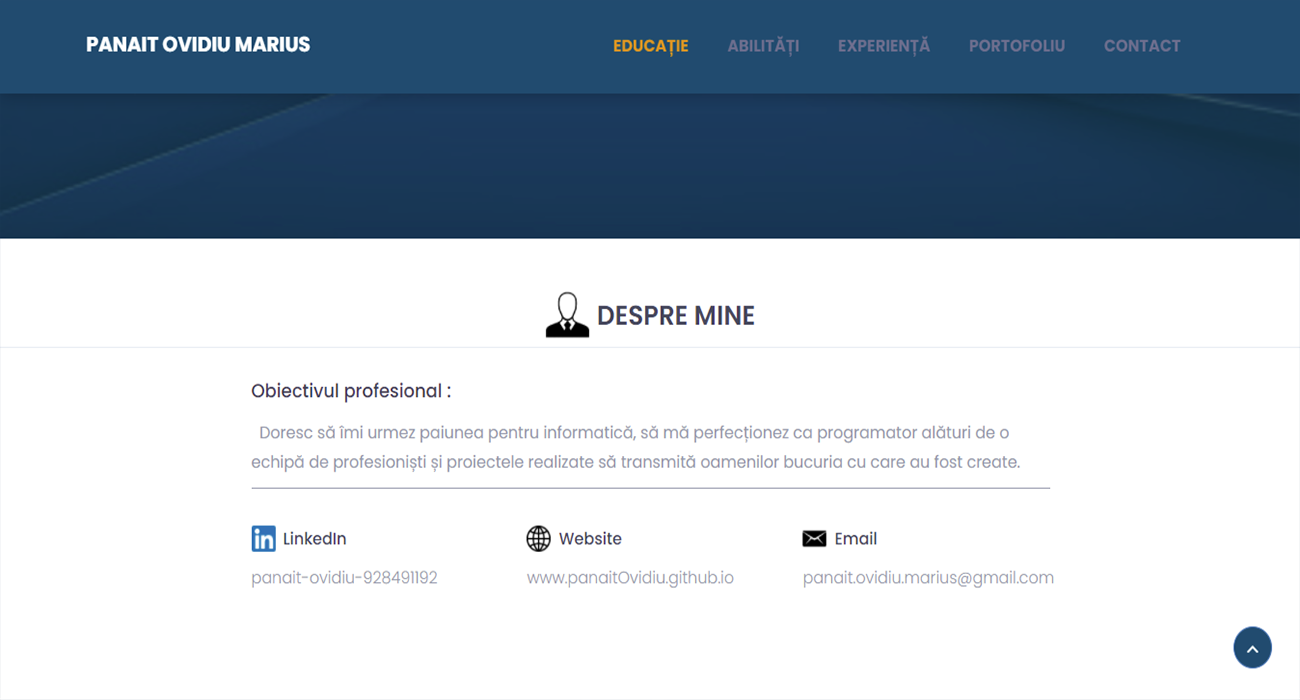Click the 'Obiectivul profesional :' label
Viewport: 1300px width, 700px height.
tap(351, 391)
